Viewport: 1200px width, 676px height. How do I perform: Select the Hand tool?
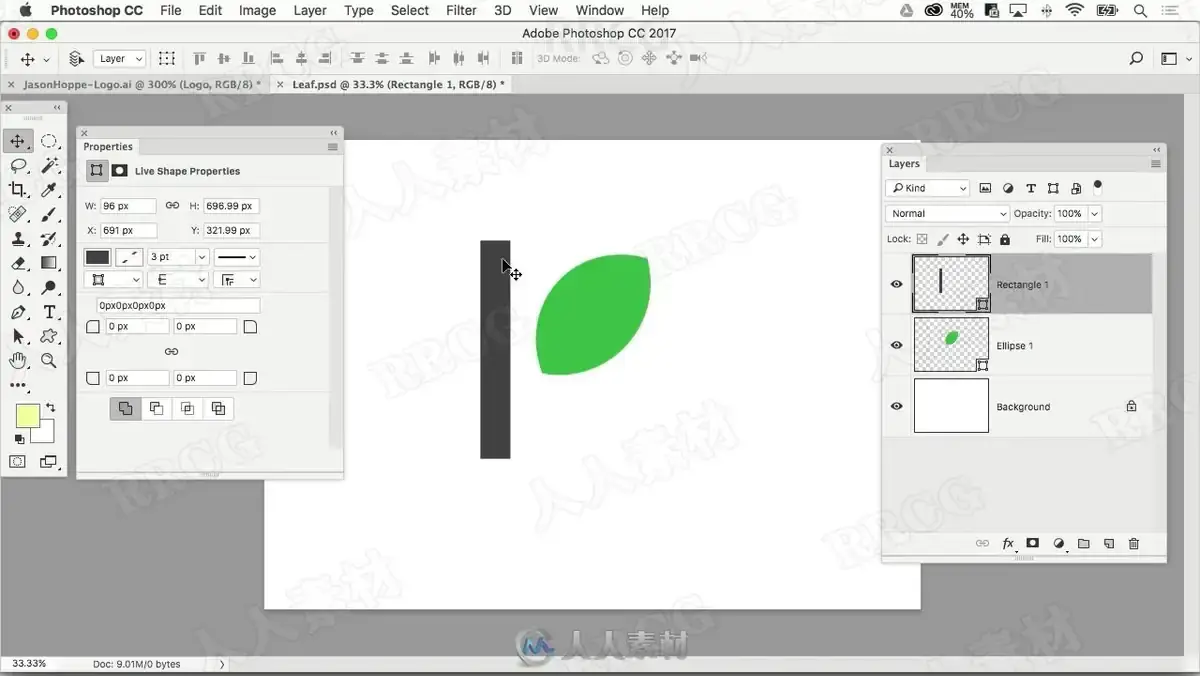18,360
